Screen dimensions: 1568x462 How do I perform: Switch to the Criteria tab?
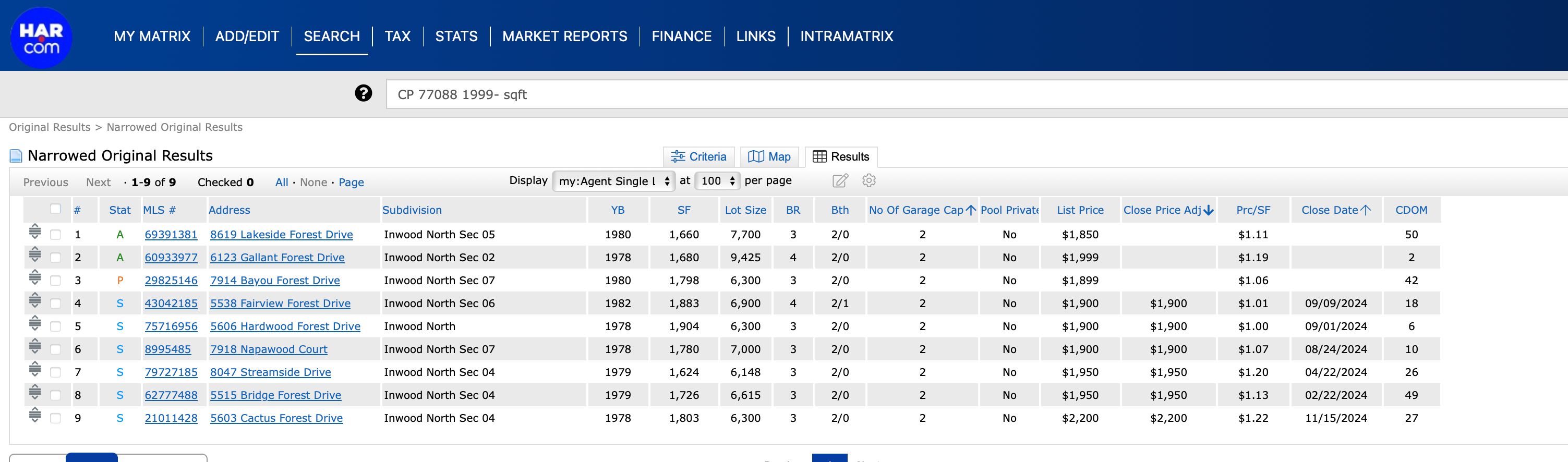pos(698,157)
